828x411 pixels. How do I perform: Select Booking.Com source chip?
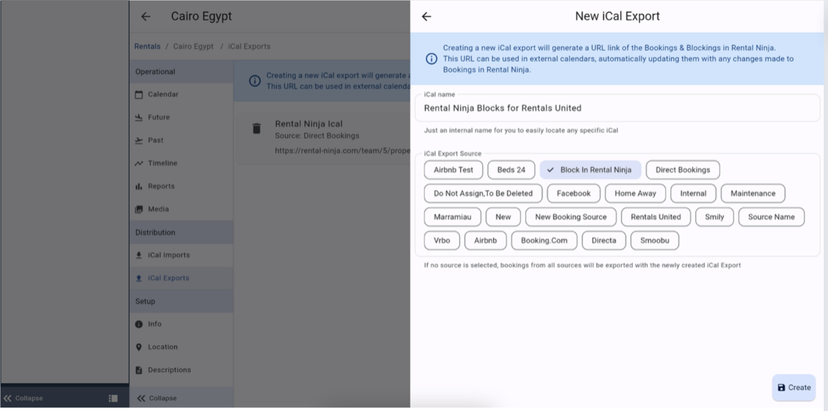(544, 240)
